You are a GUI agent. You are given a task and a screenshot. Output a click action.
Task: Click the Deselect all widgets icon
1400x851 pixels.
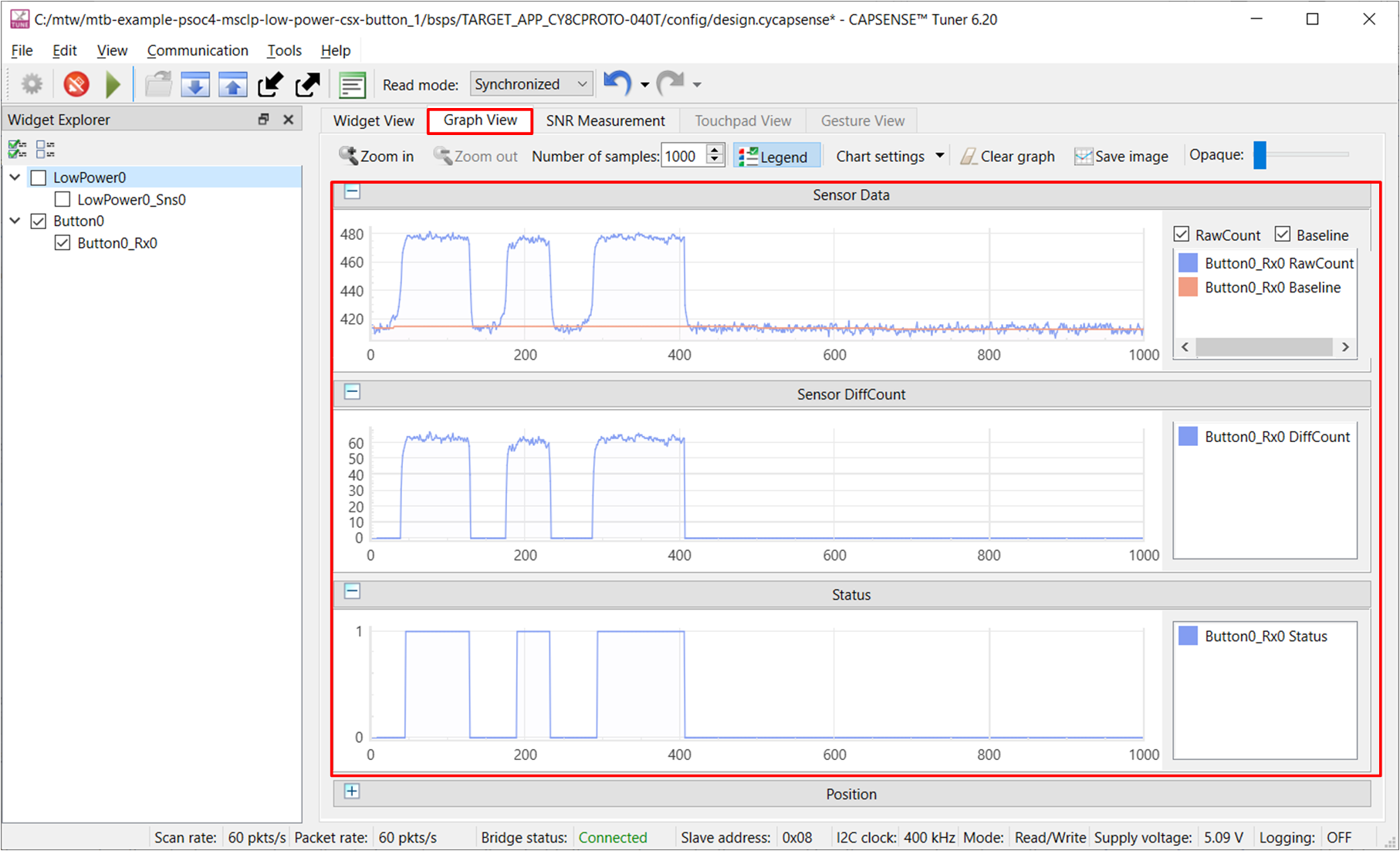pos(46,148)
